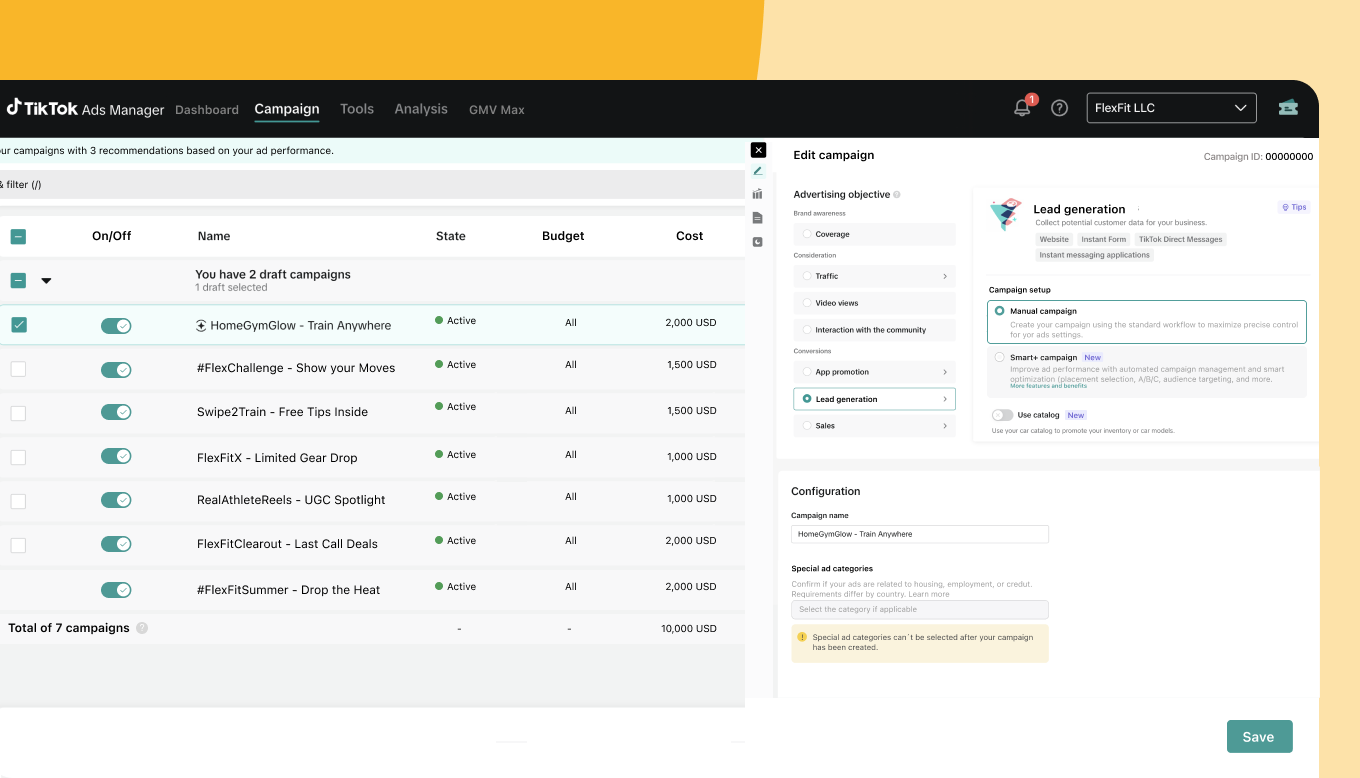This screenshot has width=1360, height=778.
Task: Click the document icon in side panel
Action: pos(758,218)
